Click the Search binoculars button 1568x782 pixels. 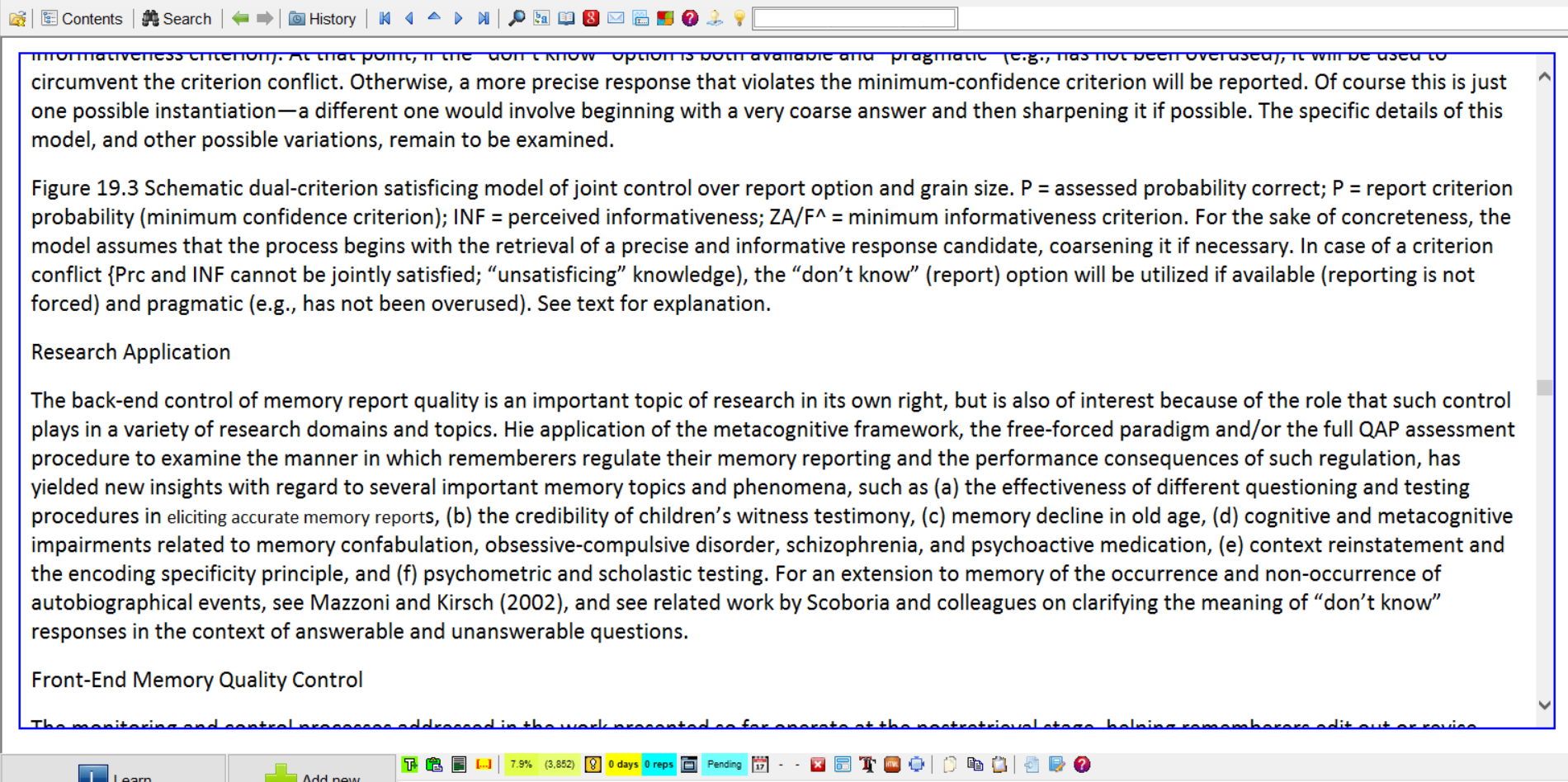coord(177,18)
